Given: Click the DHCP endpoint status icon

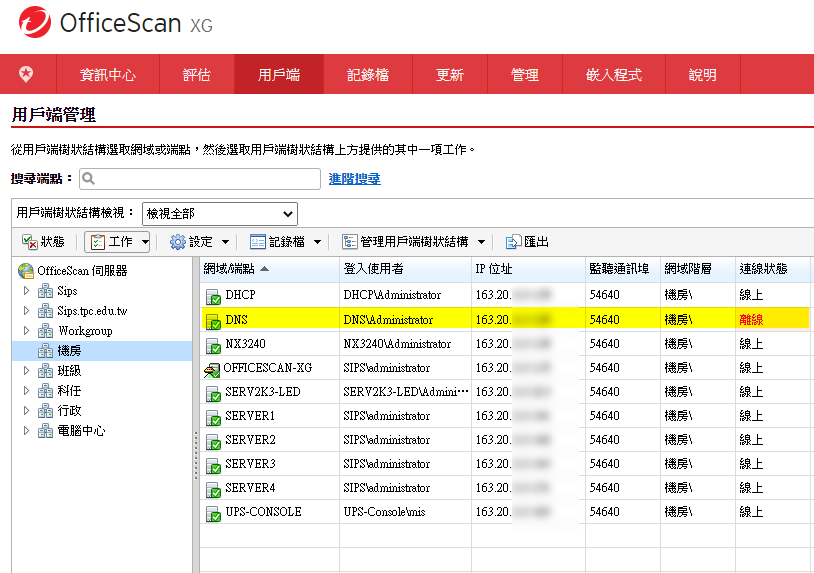Looking at the screenshot, I should (x=213, y=297).
